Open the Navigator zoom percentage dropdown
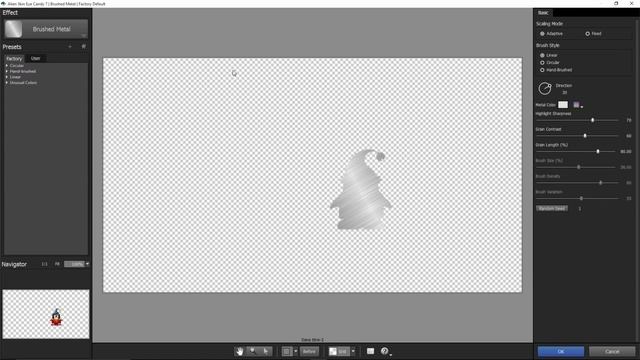This screenshot has width=640, height=360. click(x=87, y=264)
